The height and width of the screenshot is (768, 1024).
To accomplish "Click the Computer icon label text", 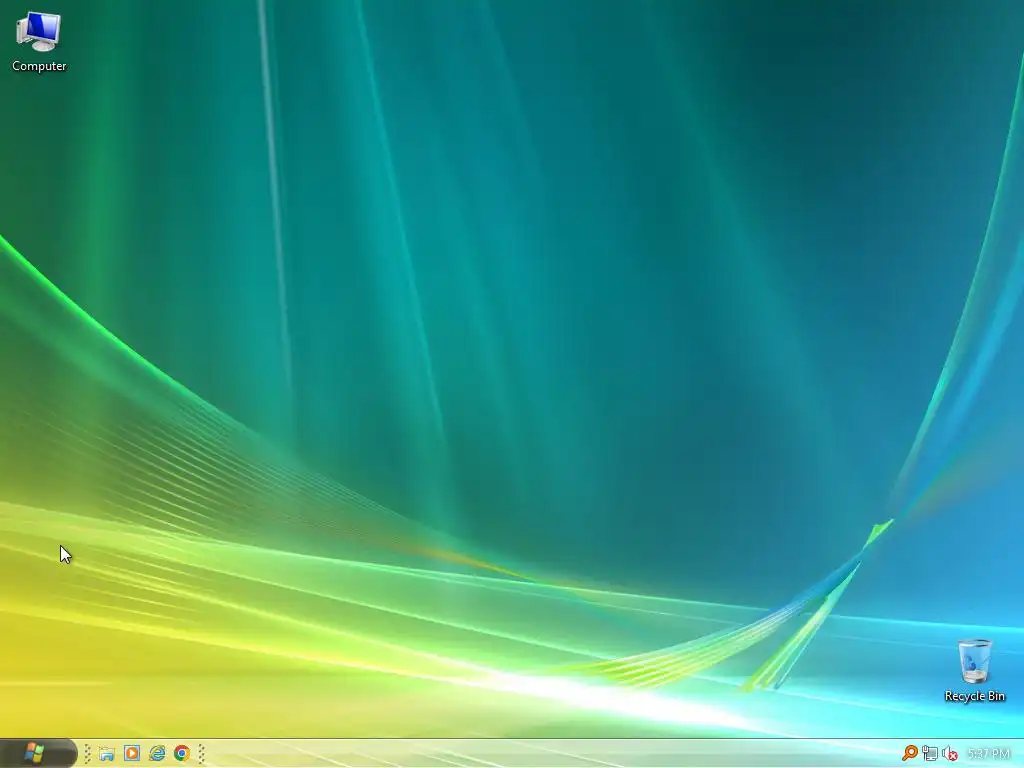I will [x=39, y=66].
